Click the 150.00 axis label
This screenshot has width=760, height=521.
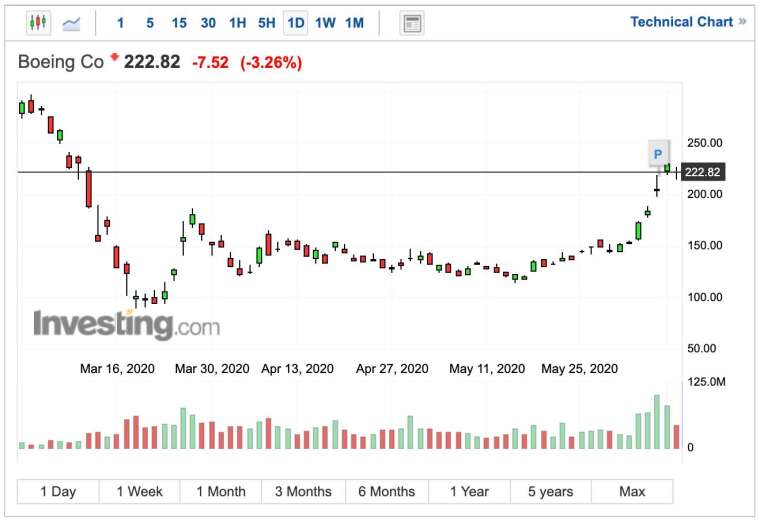click(x=704, y=245)
